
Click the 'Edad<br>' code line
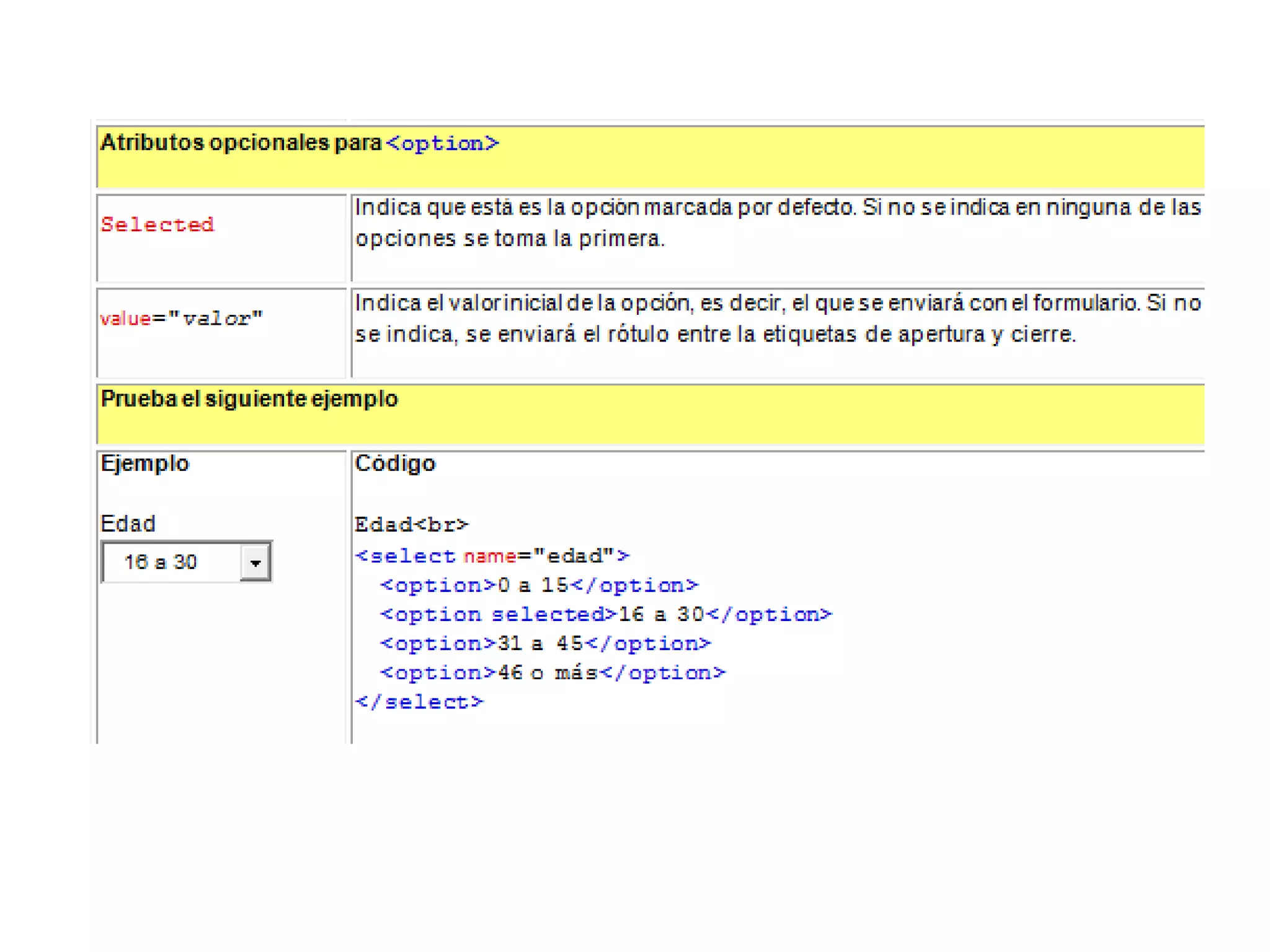(411, 525)
